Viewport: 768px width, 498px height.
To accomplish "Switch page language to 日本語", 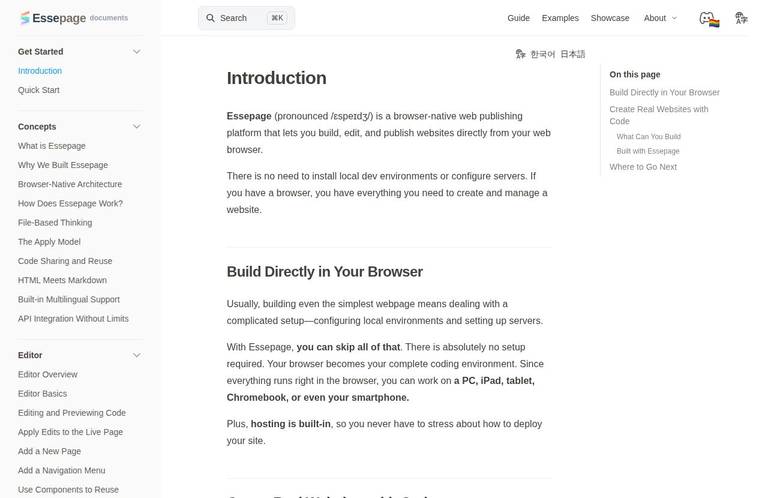I will pyautogui.click(x=573, y=54).
